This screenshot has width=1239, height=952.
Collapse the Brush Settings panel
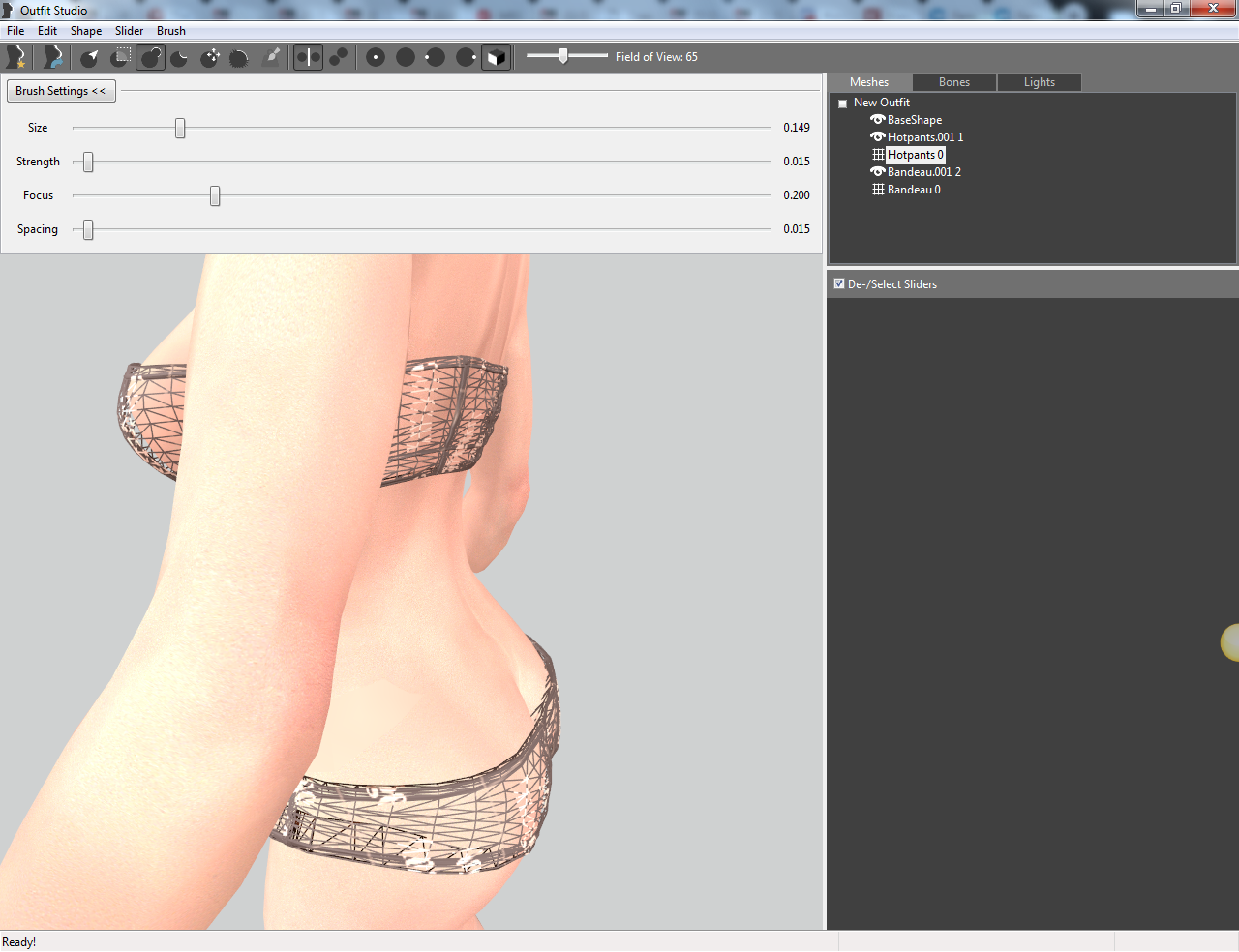[x=61, y=91]
